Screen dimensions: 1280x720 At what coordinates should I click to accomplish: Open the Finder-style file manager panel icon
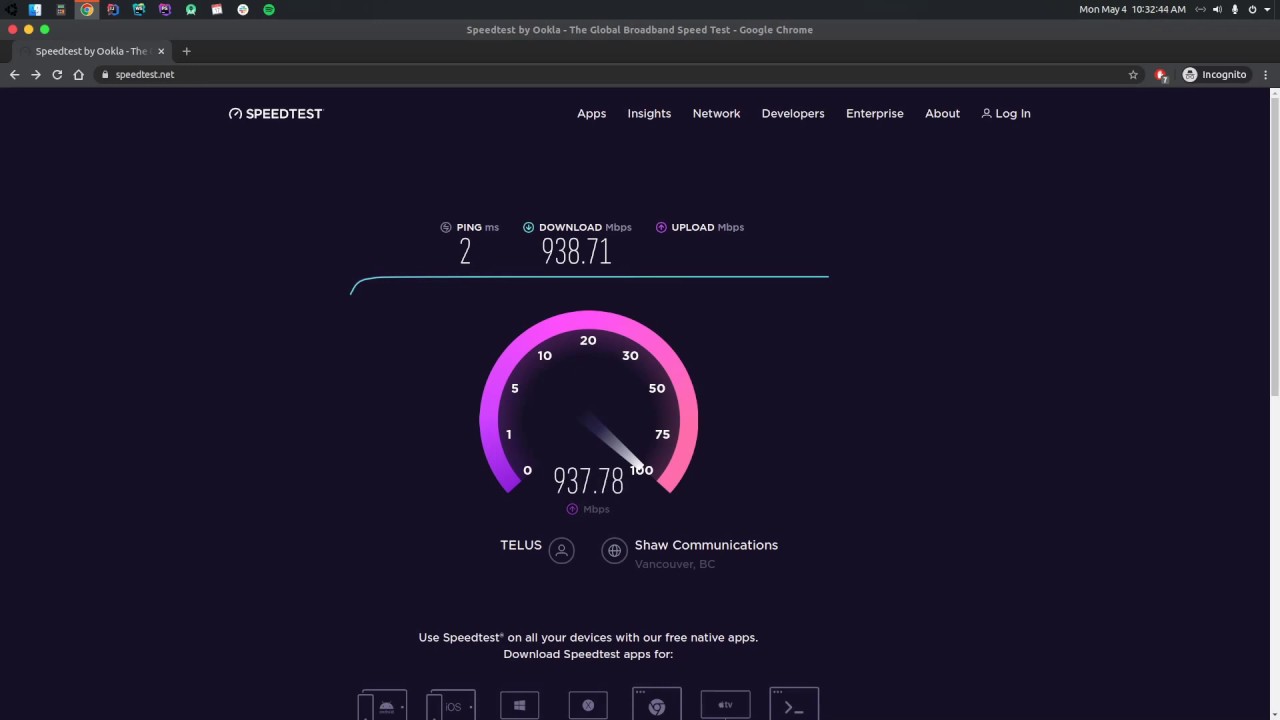pyautogui.click(x=35, y=10)
